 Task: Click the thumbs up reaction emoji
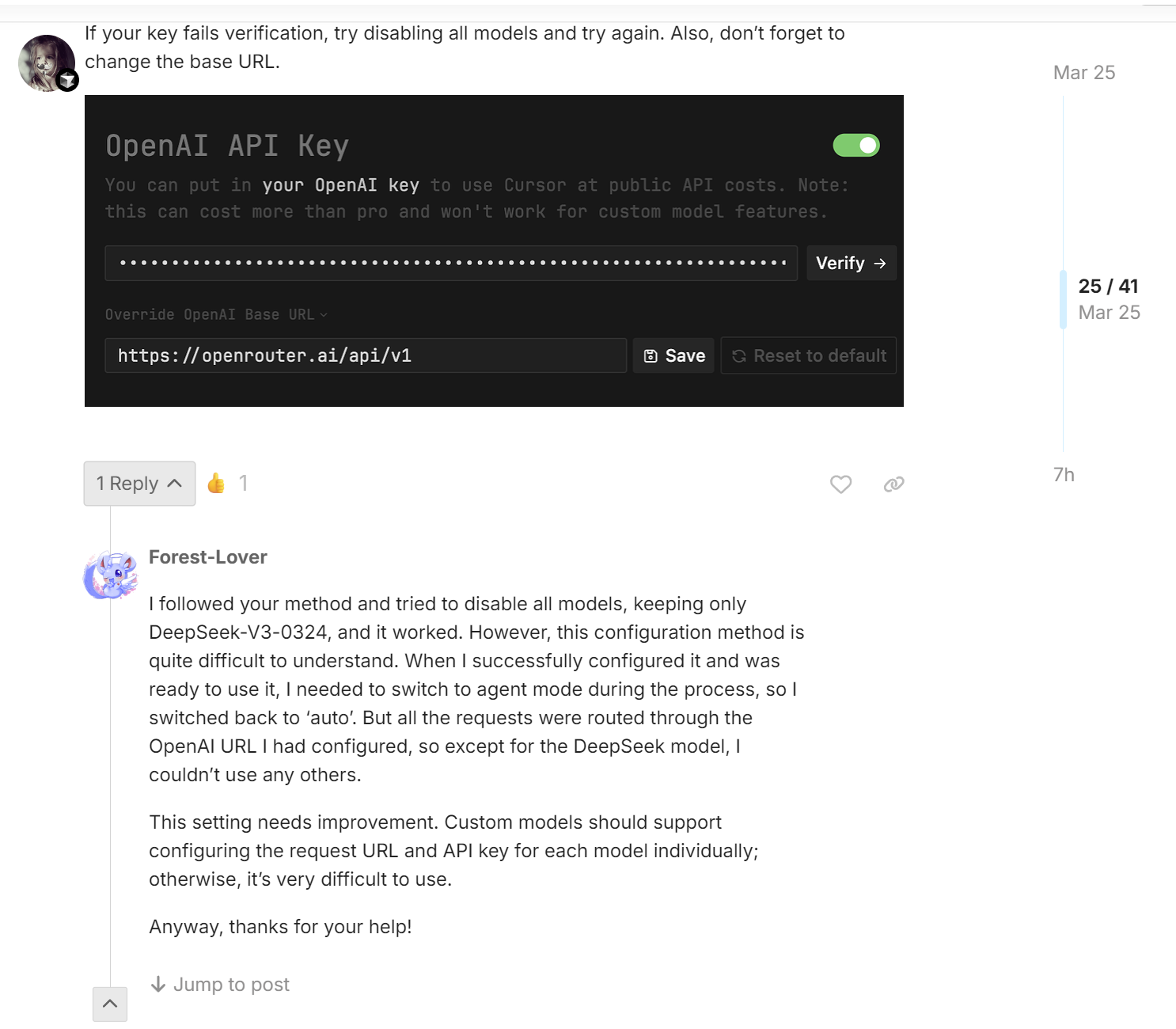point(216,483)
